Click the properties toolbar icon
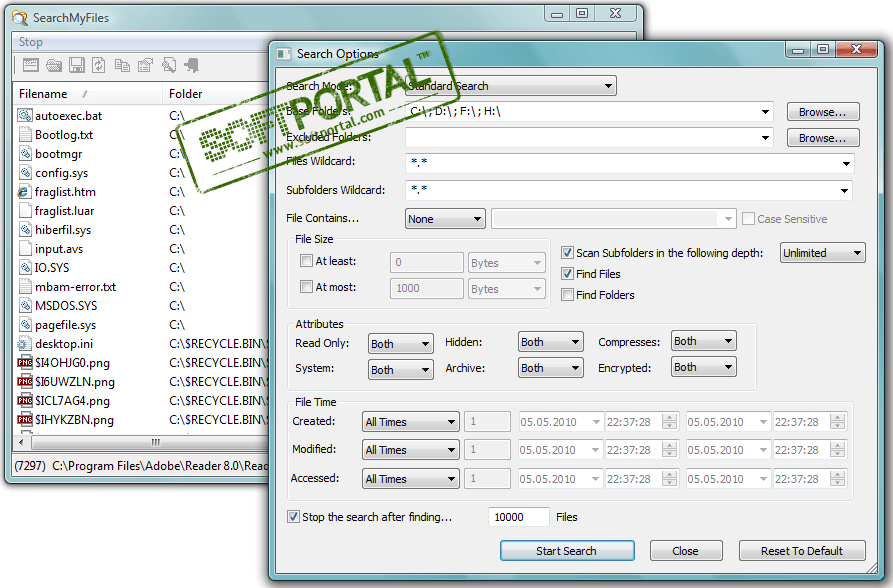This screenshot has height=588, width=893. pyautogui.click(x=146, y=65)
